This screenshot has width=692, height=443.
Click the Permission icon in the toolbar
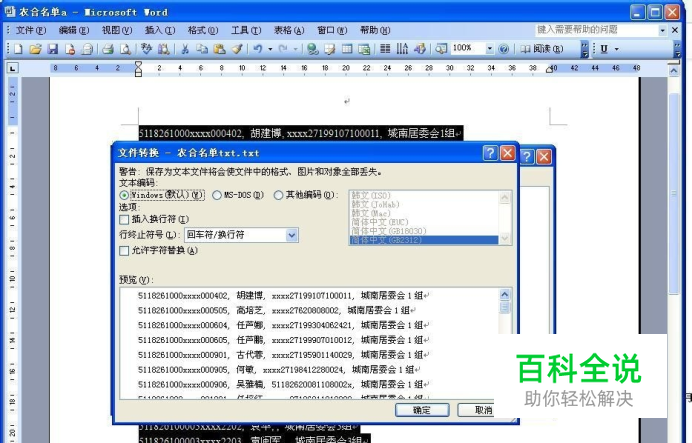(70, 49)
